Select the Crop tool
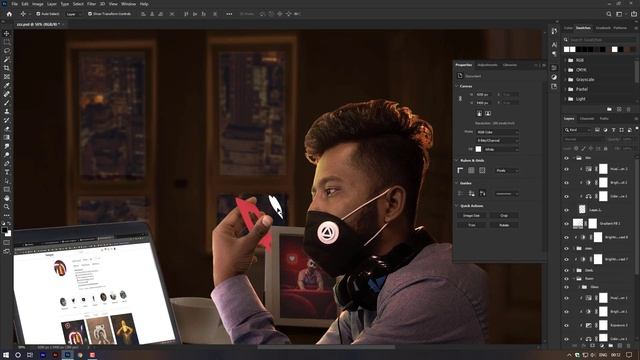This screenshot has height=360, width=640. (x=7, y=68)
